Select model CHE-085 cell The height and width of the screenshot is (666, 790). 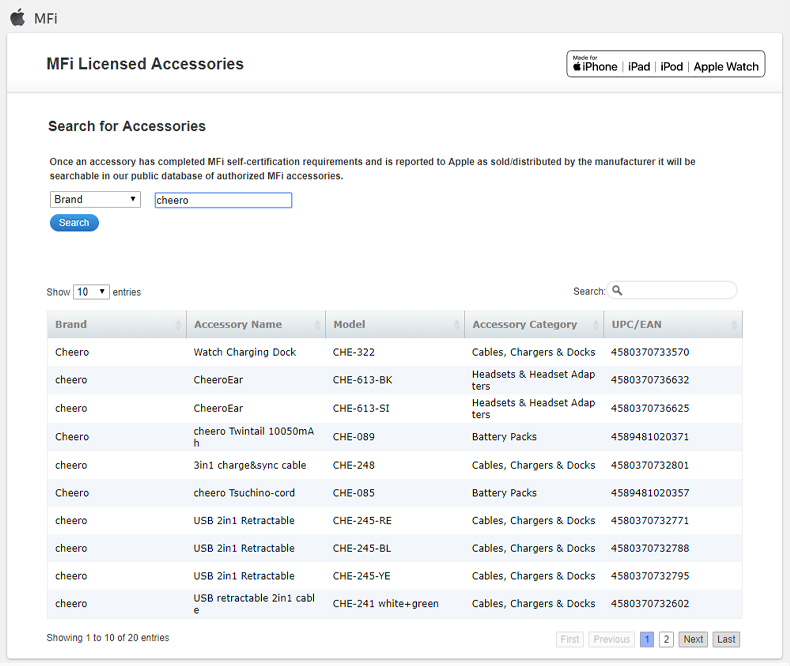pyautogui.click(x=354, y=493)
